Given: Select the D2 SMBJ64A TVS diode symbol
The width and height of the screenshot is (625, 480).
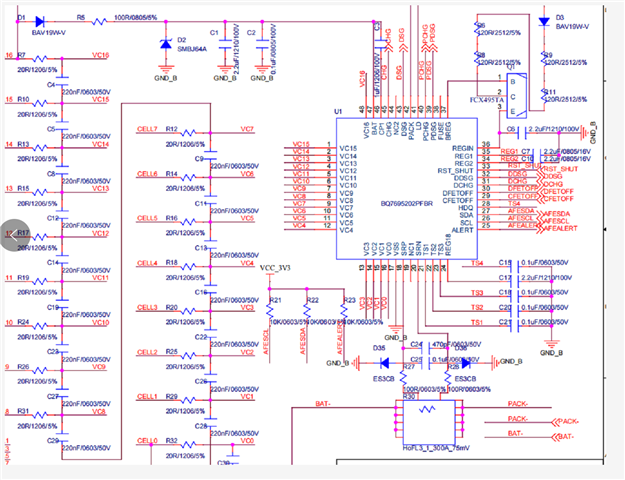Looking at the screenshot, I should click(x=165, y=43).
